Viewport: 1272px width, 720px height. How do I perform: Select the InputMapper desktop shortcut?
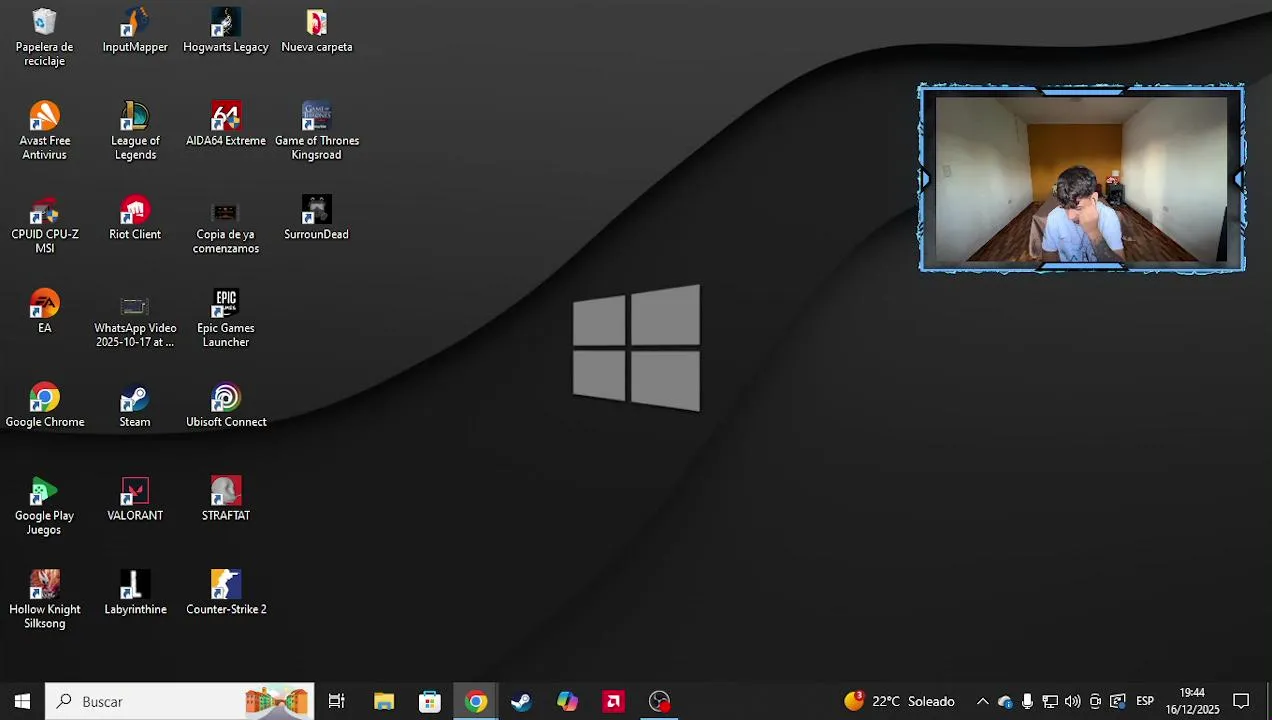[x=135, y=30]
